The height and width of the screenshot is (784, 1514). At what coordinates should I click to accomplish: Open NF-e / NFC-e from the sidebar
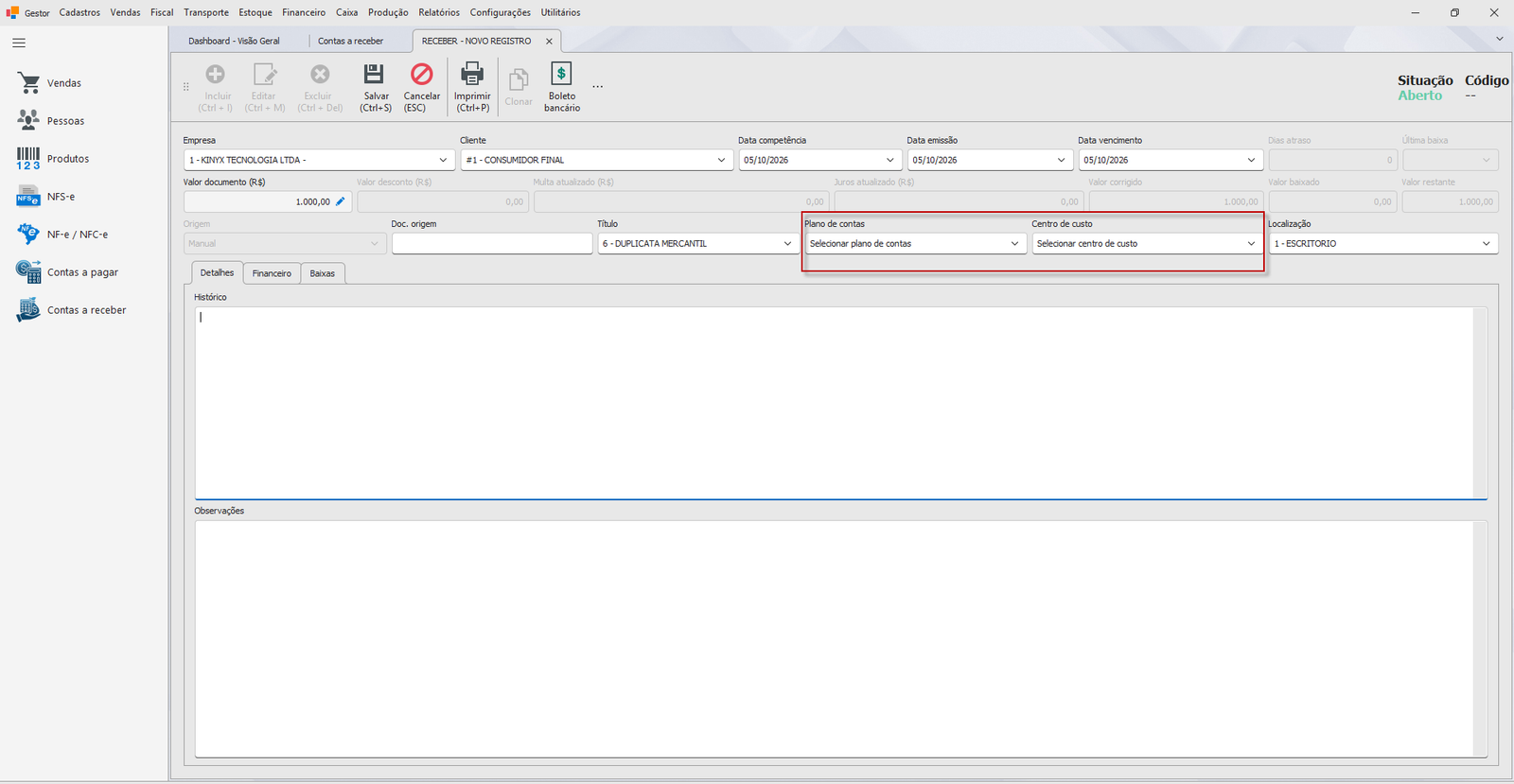[x=62, y=235]
